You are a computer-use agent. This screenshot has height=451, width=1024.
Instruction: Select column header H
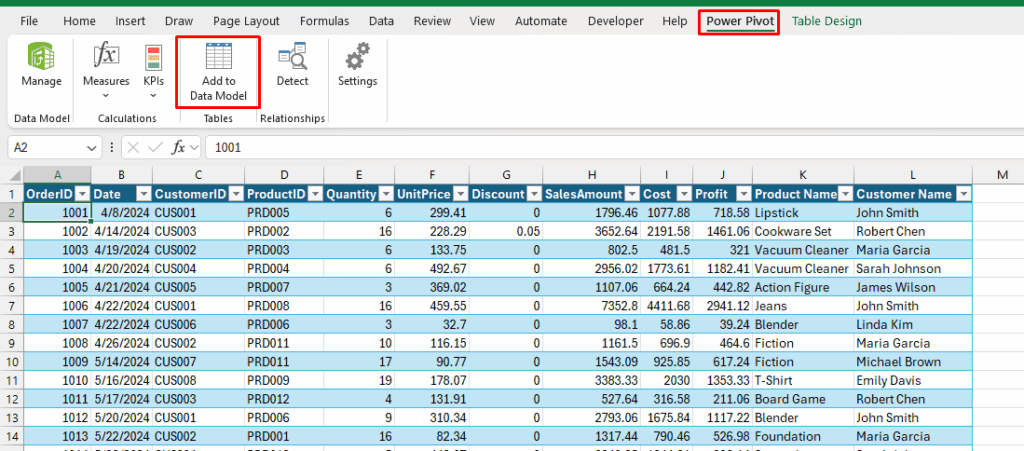593,175
